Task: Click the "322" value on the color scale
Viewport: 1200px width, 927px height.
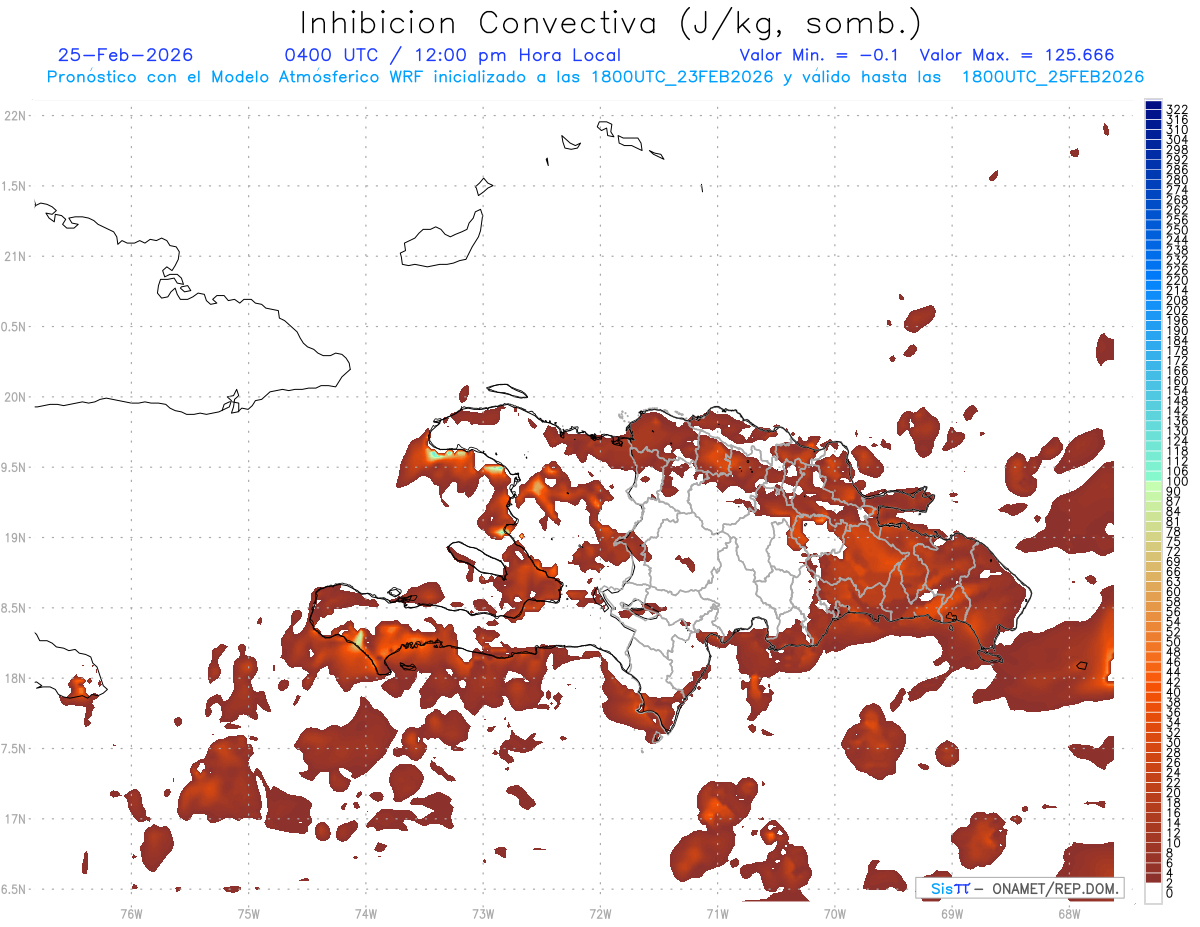Action: pos(1176,108)
